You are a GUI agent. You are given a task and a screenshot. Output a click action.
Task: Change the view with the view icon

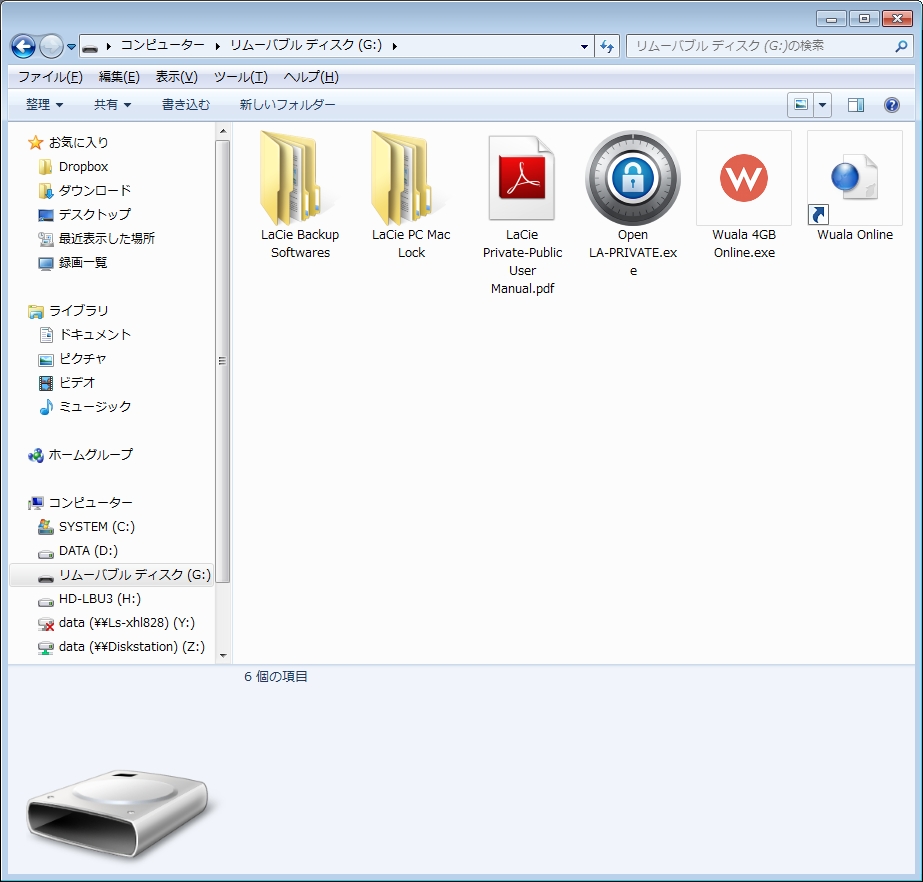coord(801,105)
